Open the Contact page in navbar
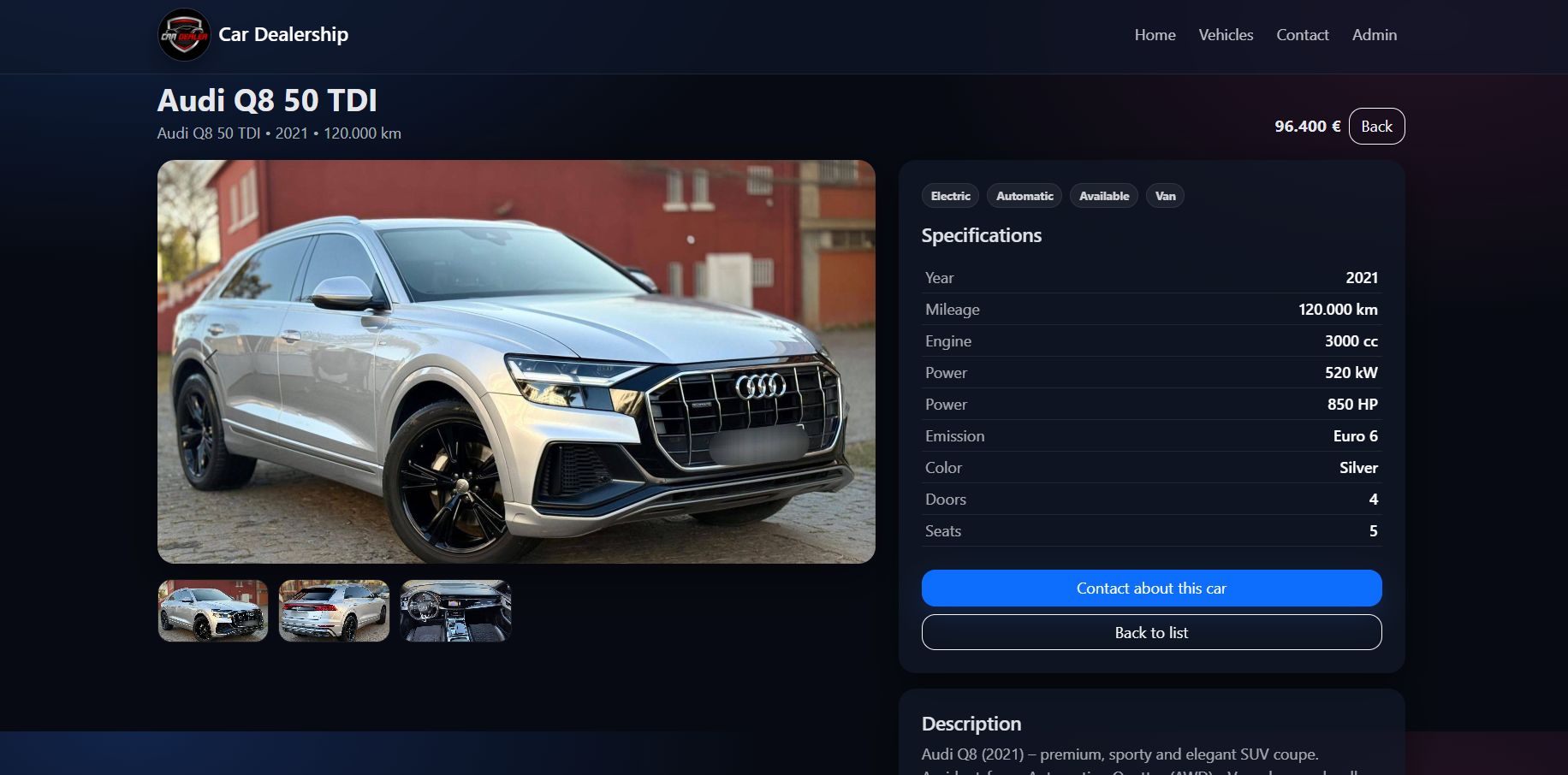 tap(1302, 35)
